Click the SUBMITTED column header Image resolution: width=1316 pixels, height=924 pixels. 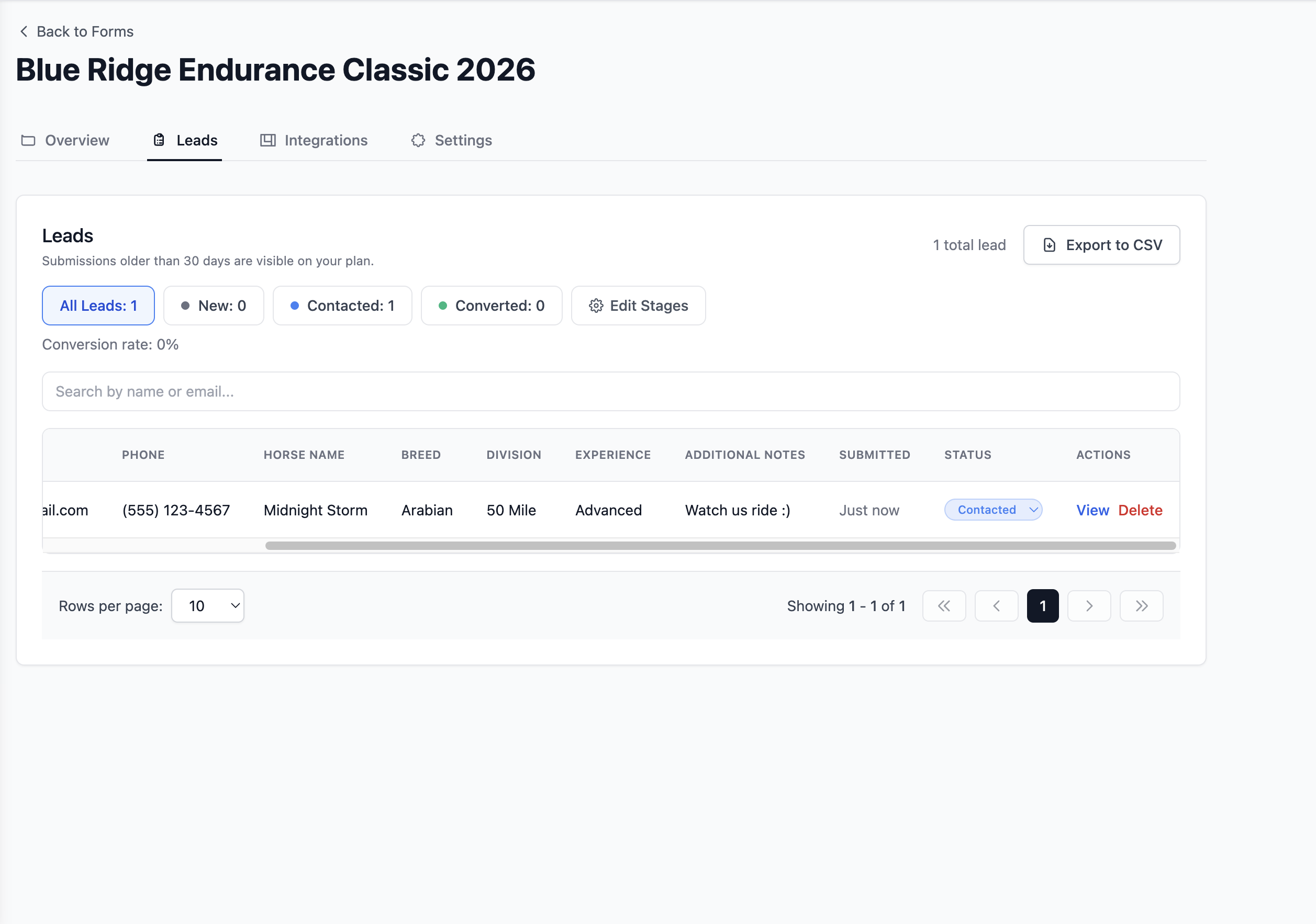pos(874,455)
